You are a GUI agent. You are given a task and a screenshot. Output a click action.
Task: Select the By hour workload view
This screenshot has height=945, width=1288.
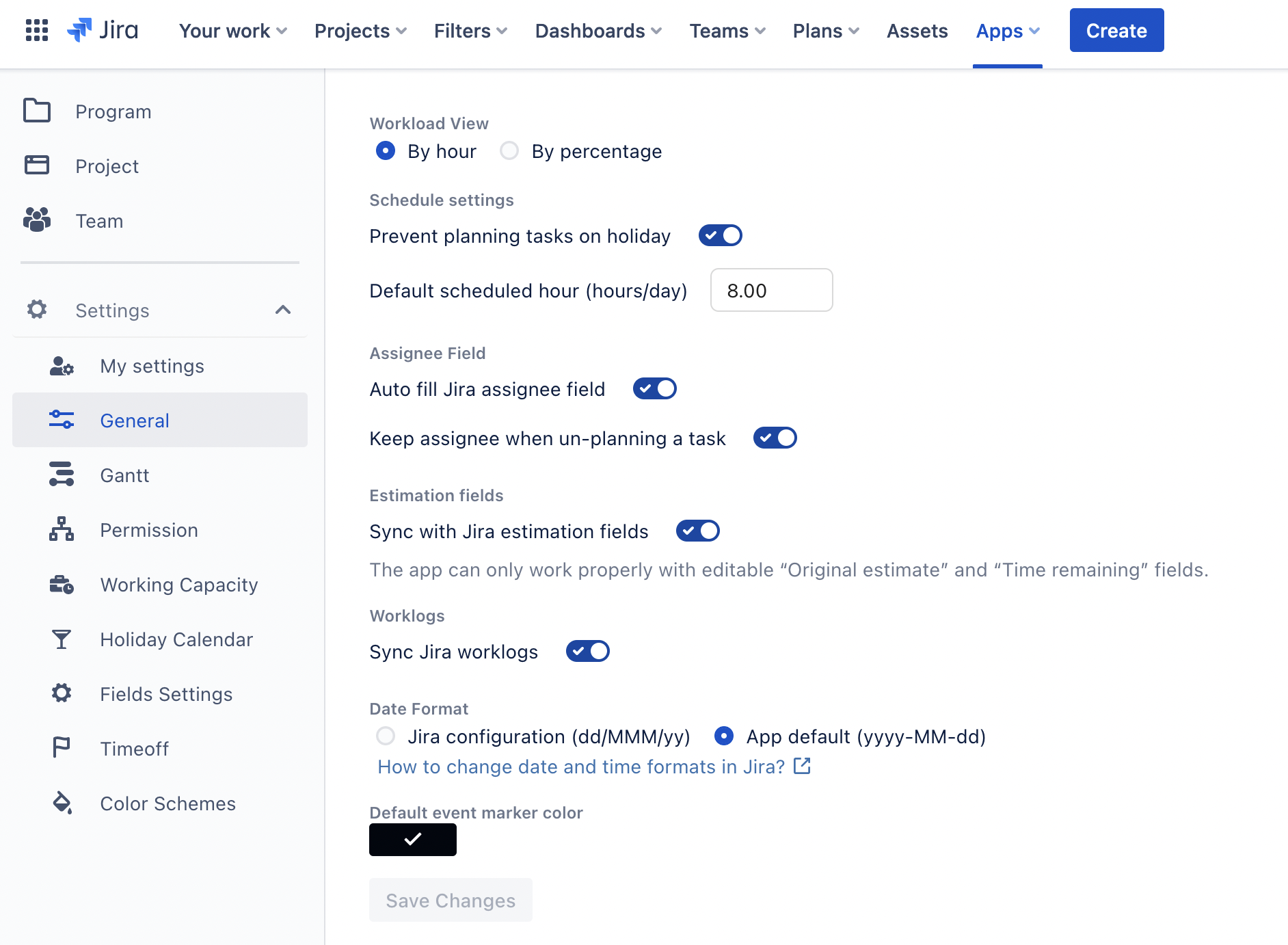point(386,150)
